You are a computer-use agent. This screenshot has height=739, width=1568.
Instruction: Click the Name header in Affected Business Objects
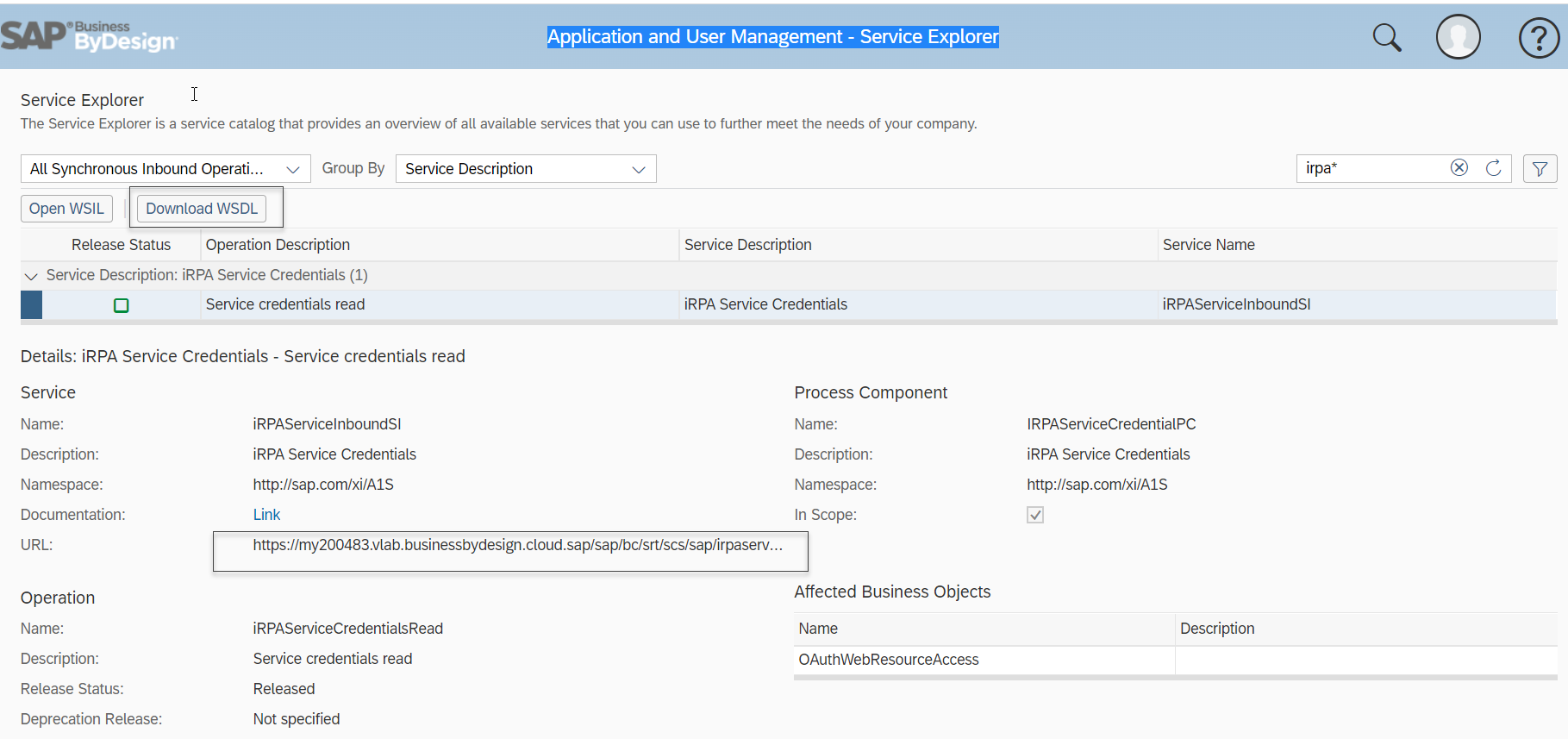984,629
